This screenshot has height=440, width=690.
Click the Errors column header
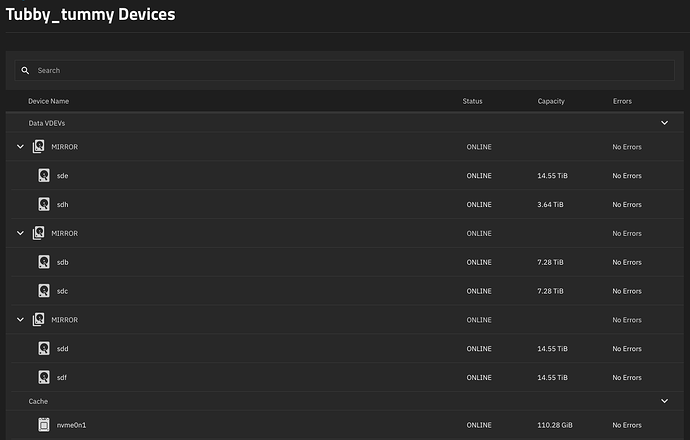tap(622, 101)
